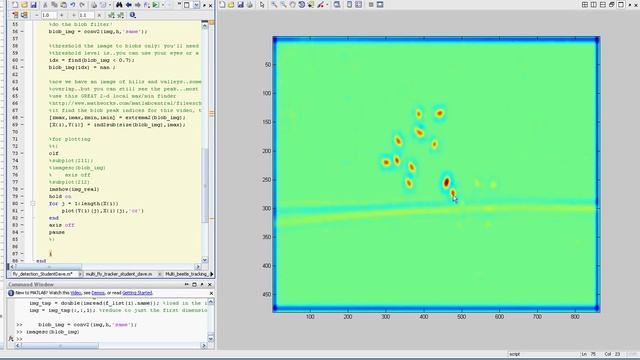Insert Legend from the figure toolbar
The image size is (640, 360).
(x=358, y=4)
